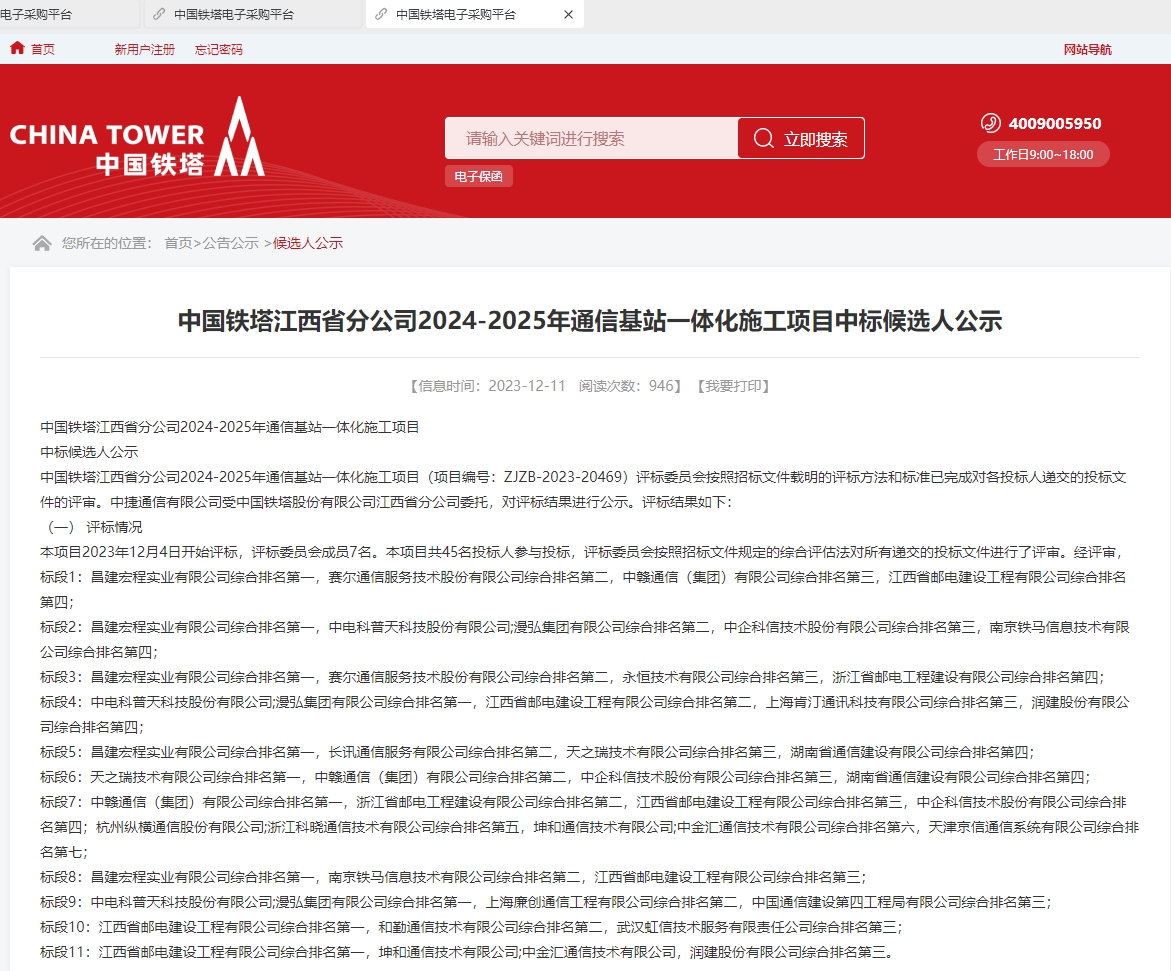Focus the keyword search input field

(x=591, y=138)
